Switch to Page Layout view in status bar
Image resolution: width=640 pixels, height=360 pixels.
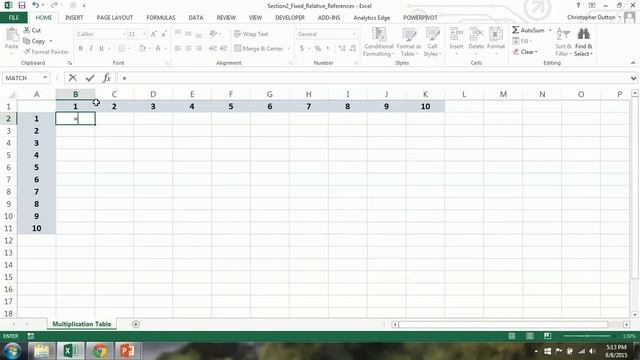click(529, 336)
